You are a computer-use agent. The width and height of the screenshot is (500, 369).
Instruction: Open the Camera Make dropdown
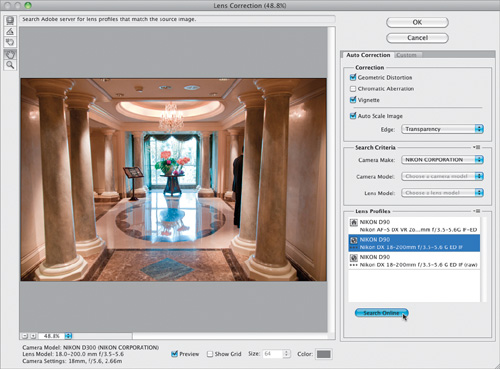coord(442,160)
